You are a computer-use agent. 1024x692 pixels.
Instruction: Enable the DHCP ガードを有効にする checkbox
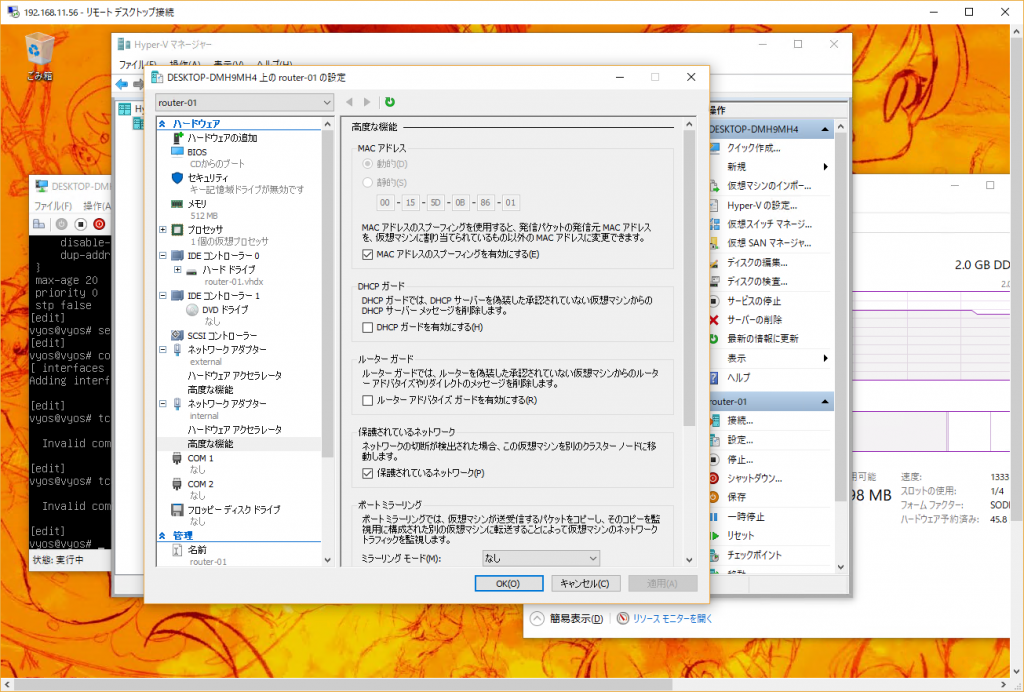[x=368, y=328]
